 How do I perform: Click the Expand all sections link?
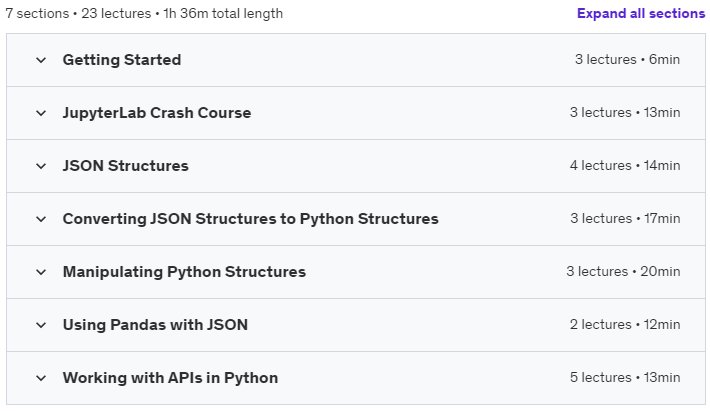click(641, 13)
